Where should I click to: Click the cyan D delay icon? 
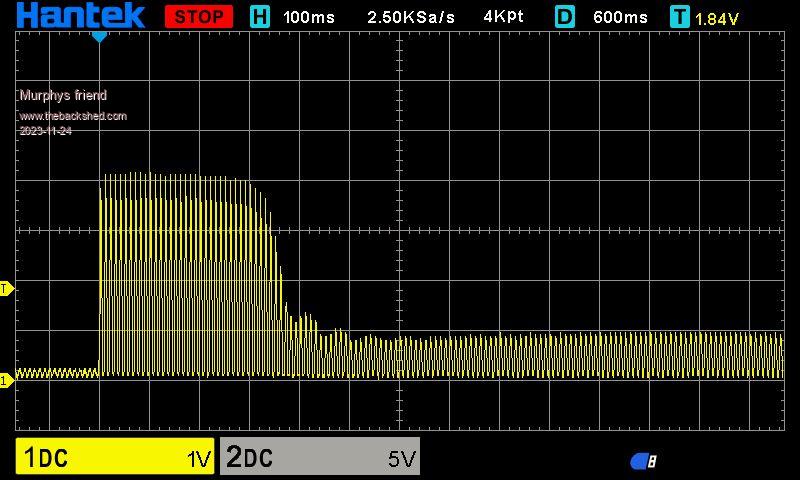tap(565, 17)
